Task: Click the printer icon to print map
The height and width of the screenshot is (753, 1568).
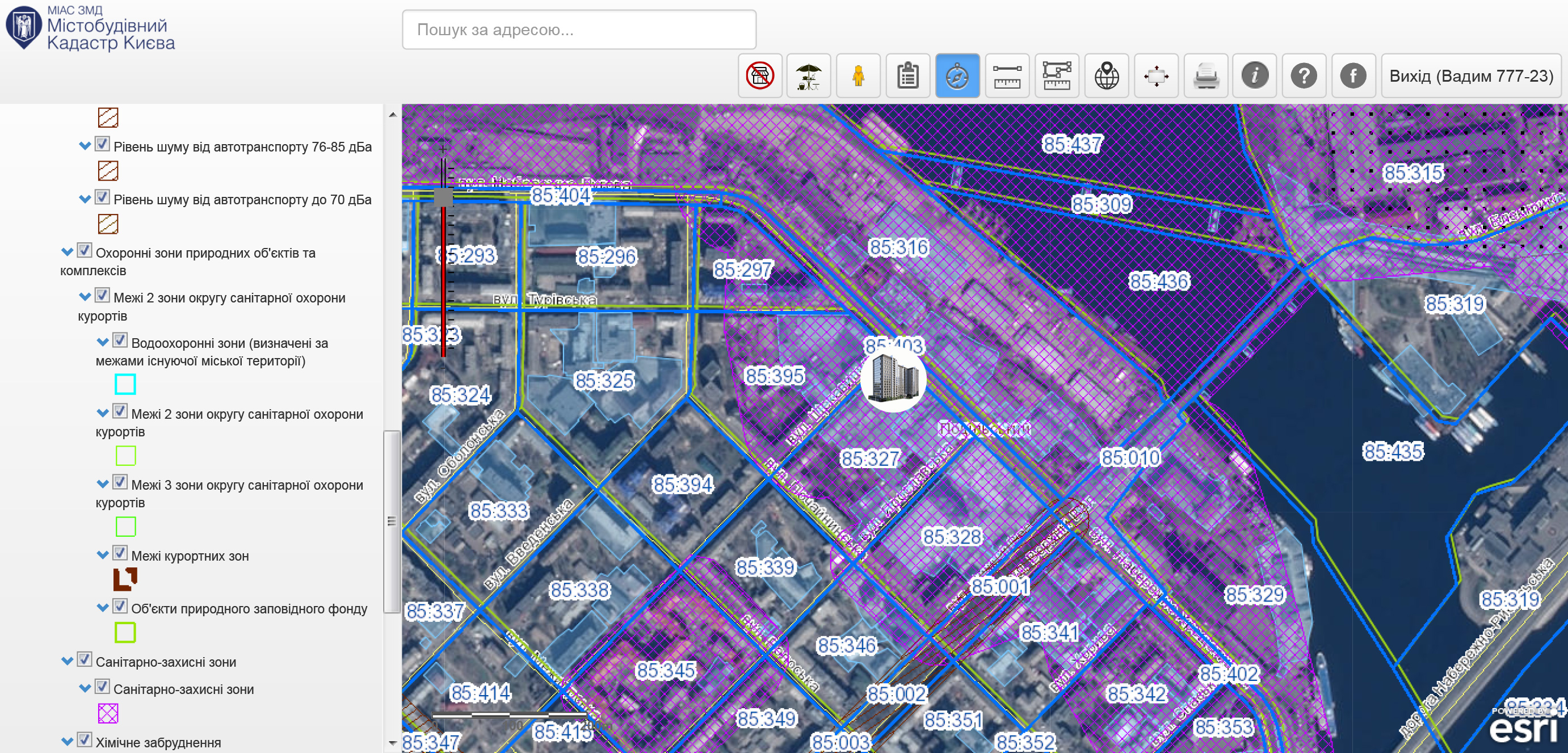Action: click(1205, 76)
